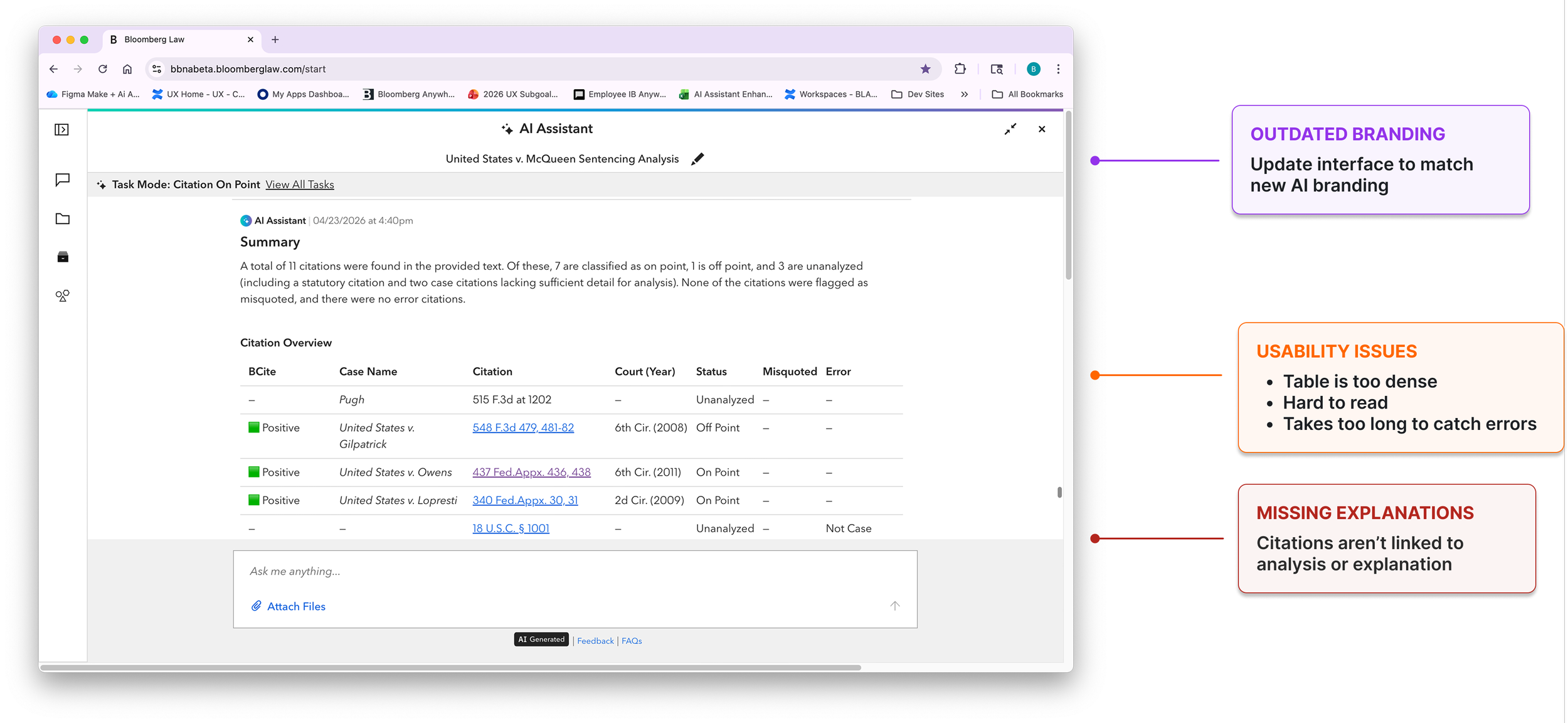The height and width of the screenshot is (723, 1568).
Task: Open browser extensions puzzle icon
Action: point(960,69)
